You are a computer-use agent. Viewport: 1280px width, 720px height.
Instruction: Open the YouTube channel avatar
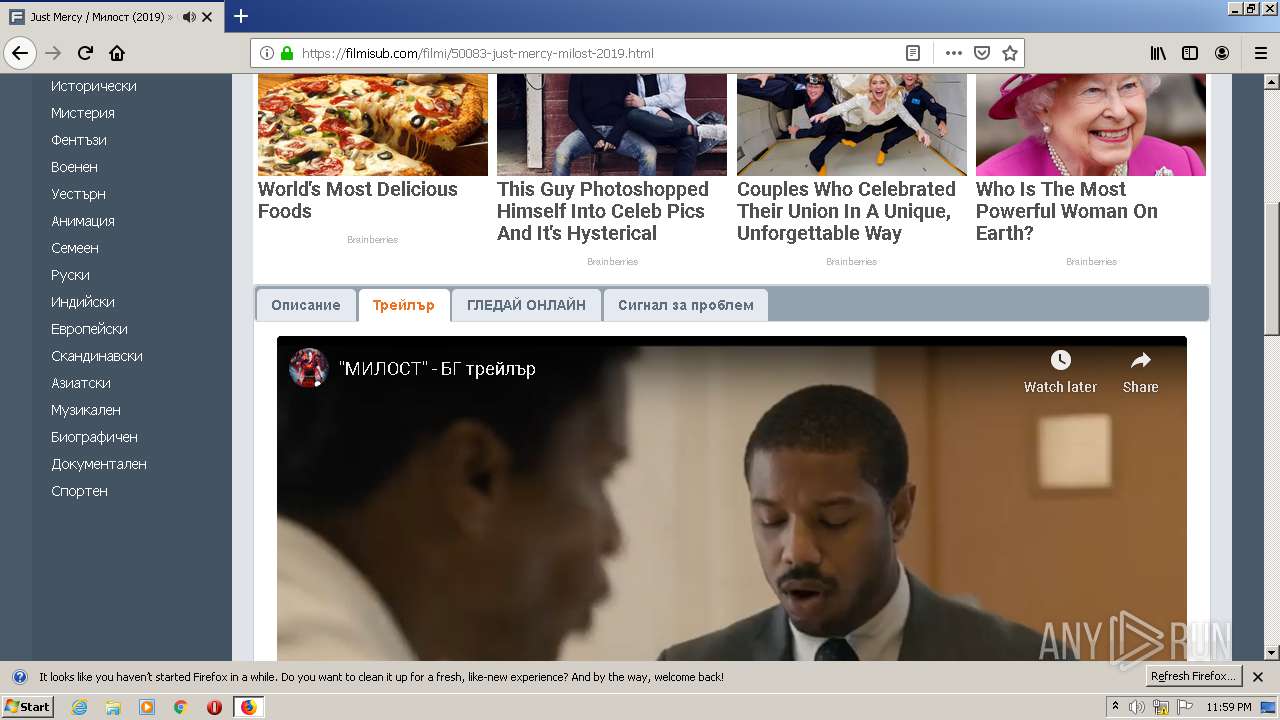click(x=309, y=368)
